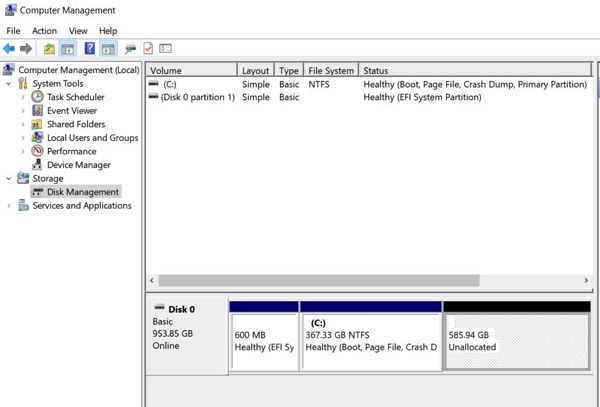Select Performance in the left tree
Viewport: 600px width, 407px height.
coord(71,152)
